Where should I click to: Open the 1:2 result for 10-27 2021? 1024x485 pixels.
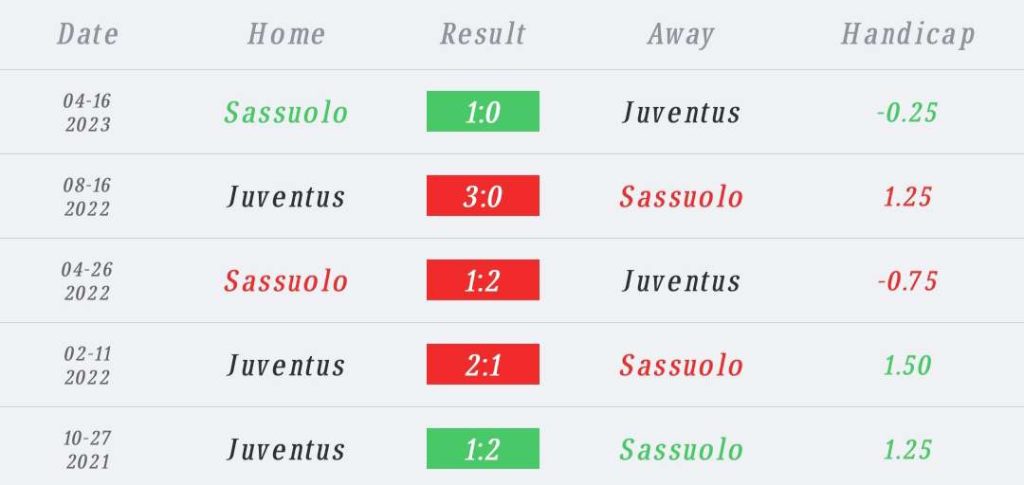pyautogui.click(x=482, y=448)
